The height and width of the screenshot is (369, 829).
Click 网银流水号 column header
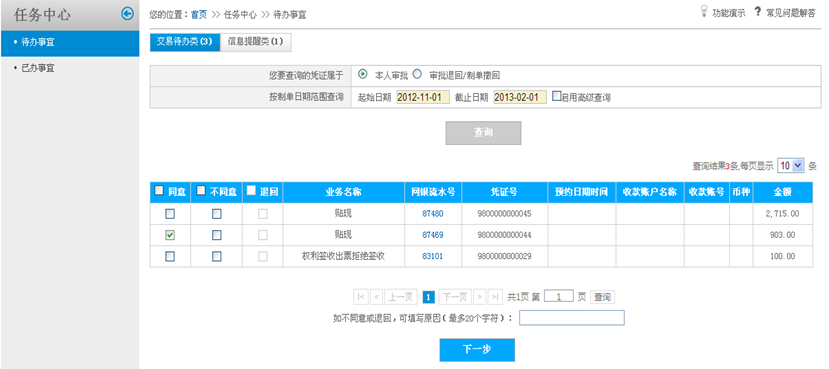coord(432,192)
